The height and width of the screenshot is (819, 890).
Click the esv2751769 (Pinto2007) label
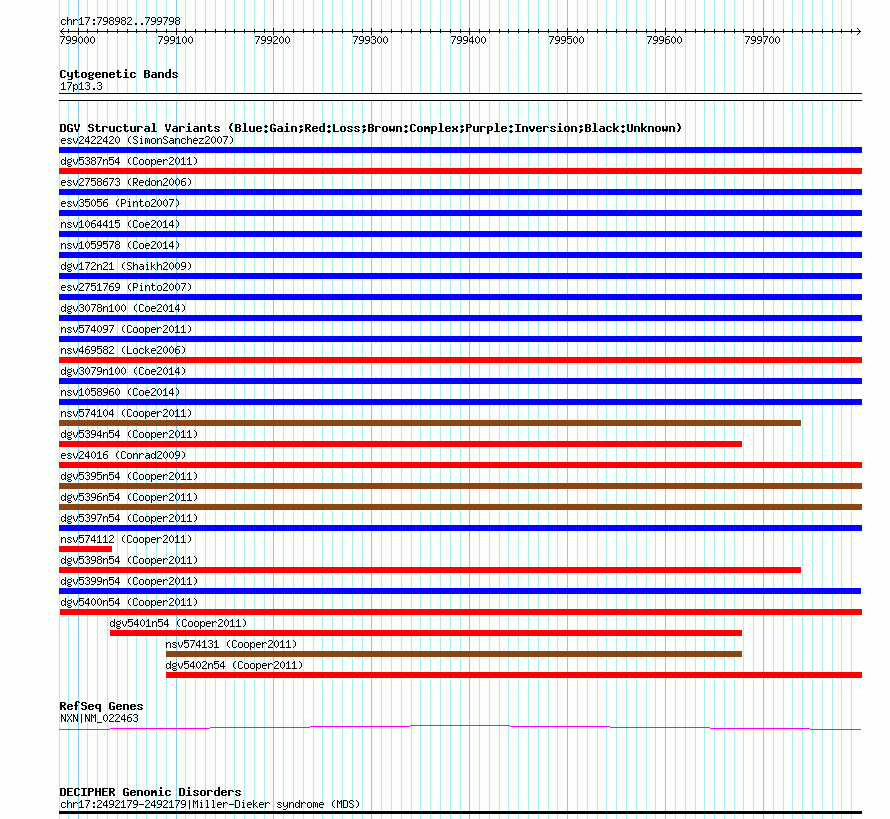click(126, 287)
